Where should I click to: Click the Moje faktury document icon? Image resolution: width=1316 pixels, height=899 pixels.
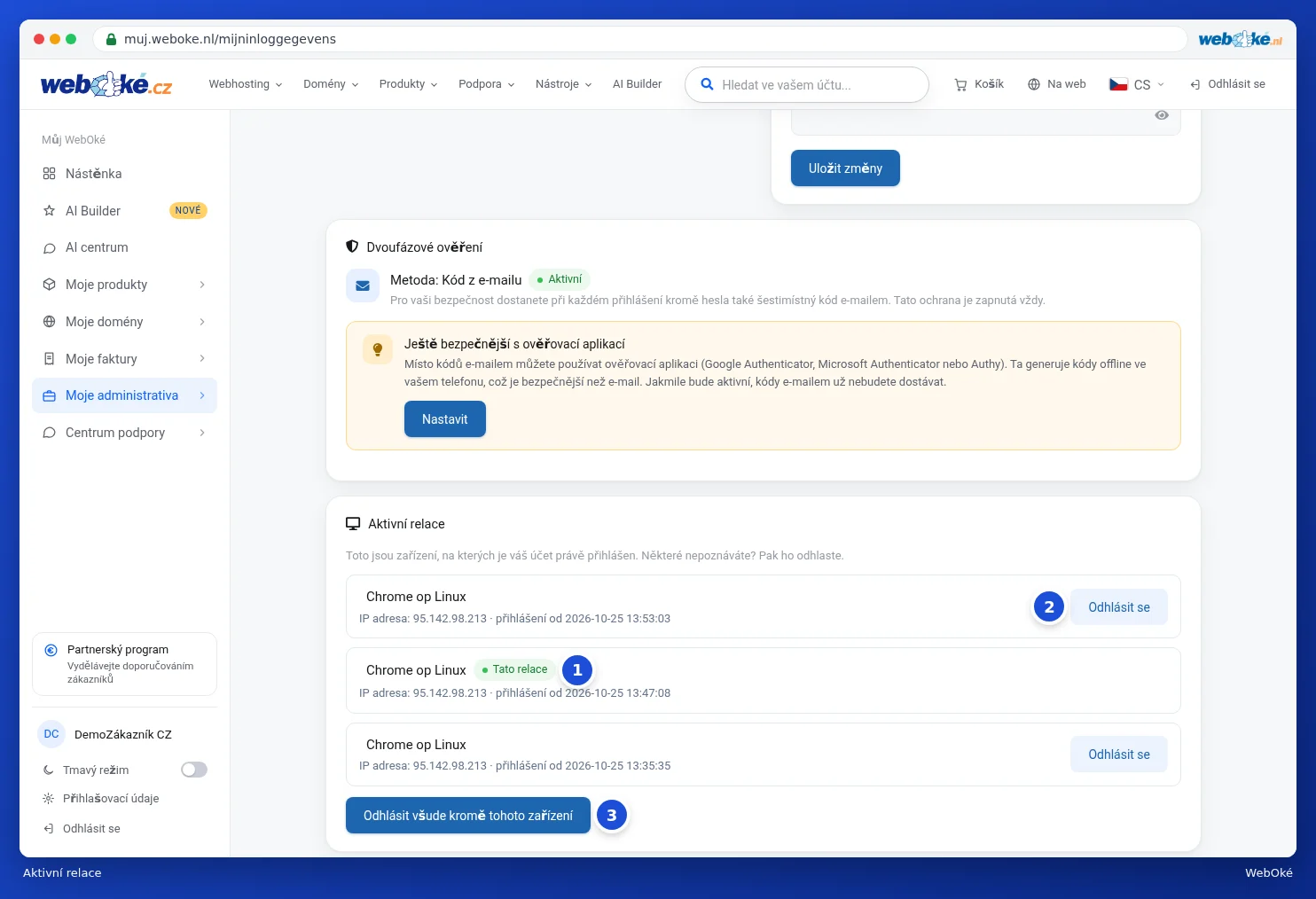coord(49,359)
